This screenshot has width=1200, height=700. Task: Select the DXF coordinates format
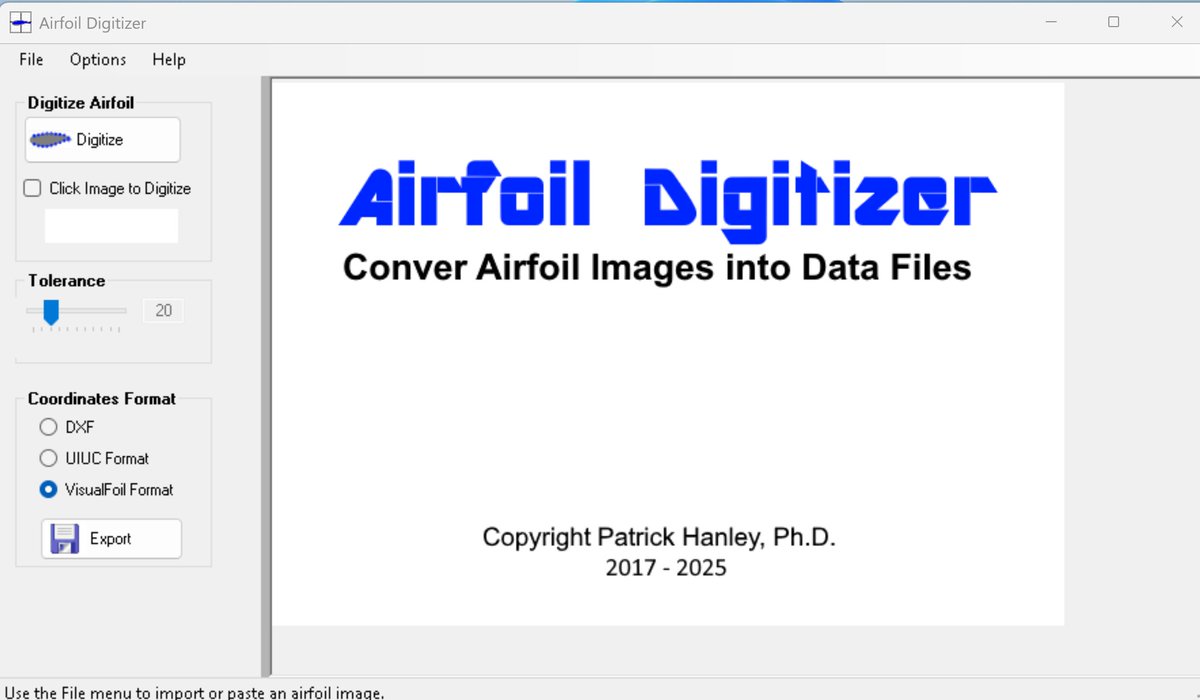[48, 427]
